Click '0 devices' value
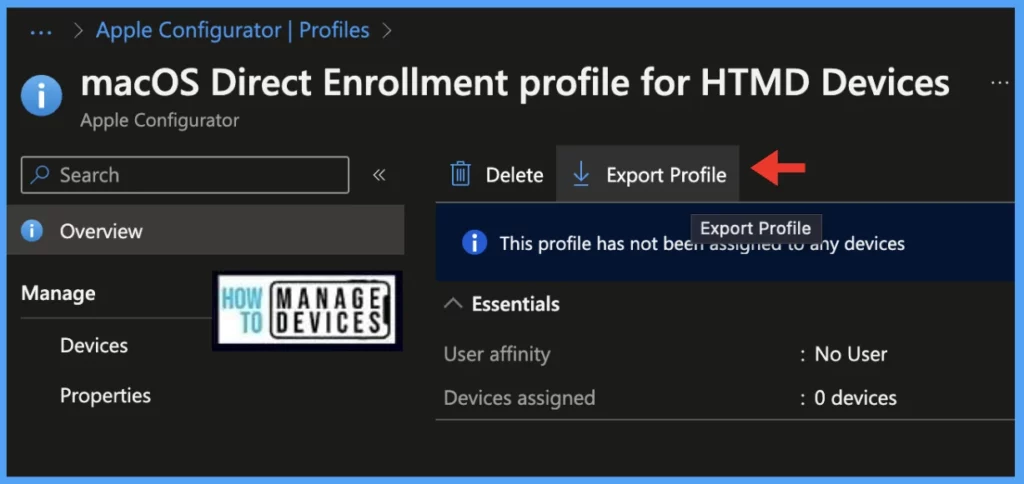The height and width of the screenshot is (484, 1024). 855,398
